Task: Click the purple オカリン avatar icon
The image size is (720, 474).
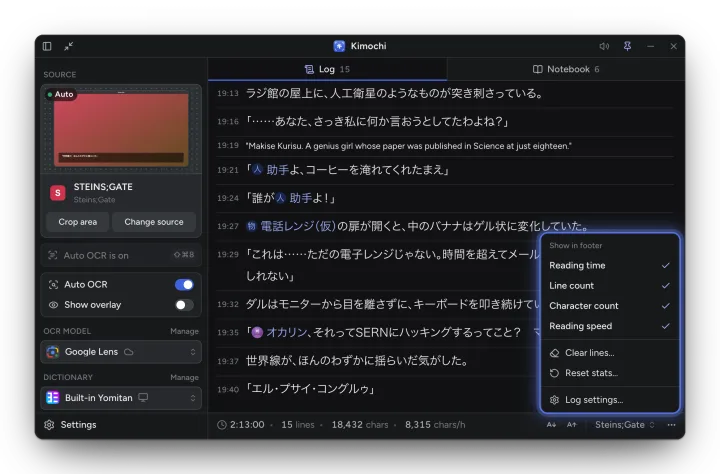Action: (x=258, y=332)
